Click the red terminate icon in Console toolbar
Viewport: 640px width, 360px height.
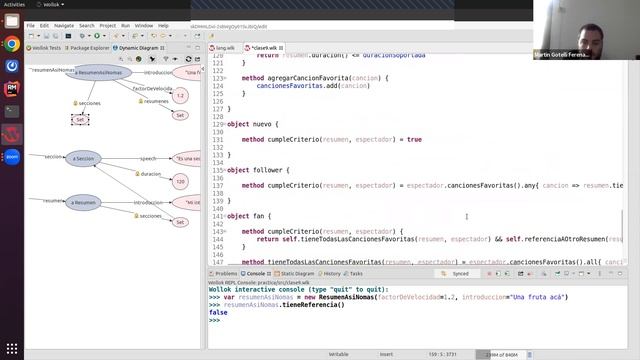pyautogui.click(x=489, y=274)
